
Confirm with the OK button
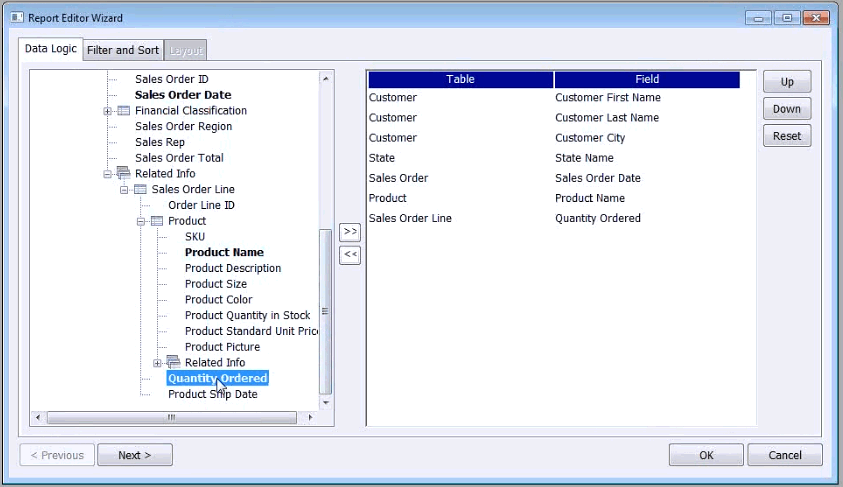coord(706,455)
